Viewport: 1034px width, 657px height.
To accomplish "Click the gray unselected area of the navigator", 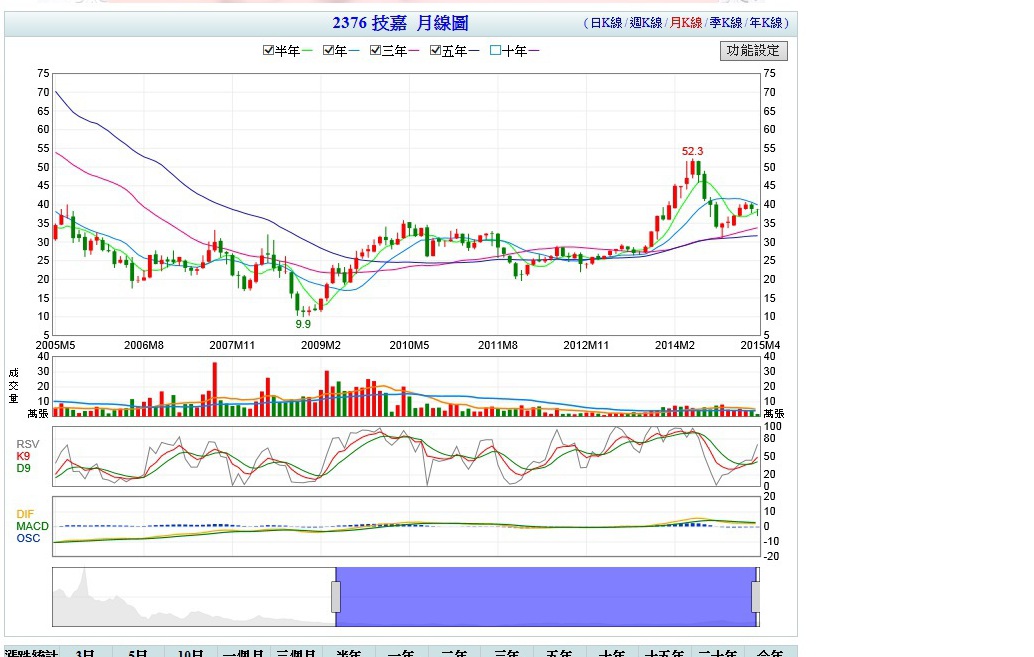I will coord(190,597).
